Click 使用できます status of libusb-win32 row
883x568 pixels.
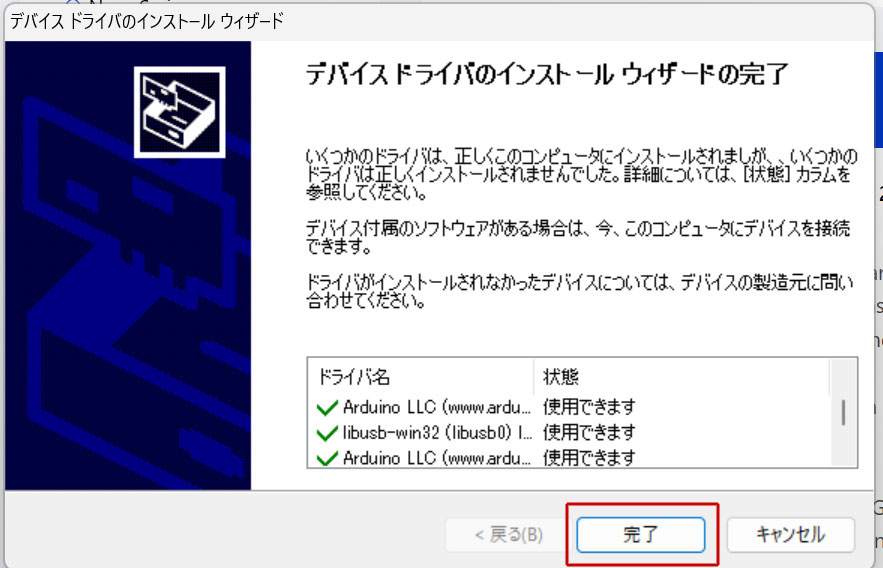tap(589, 433)
